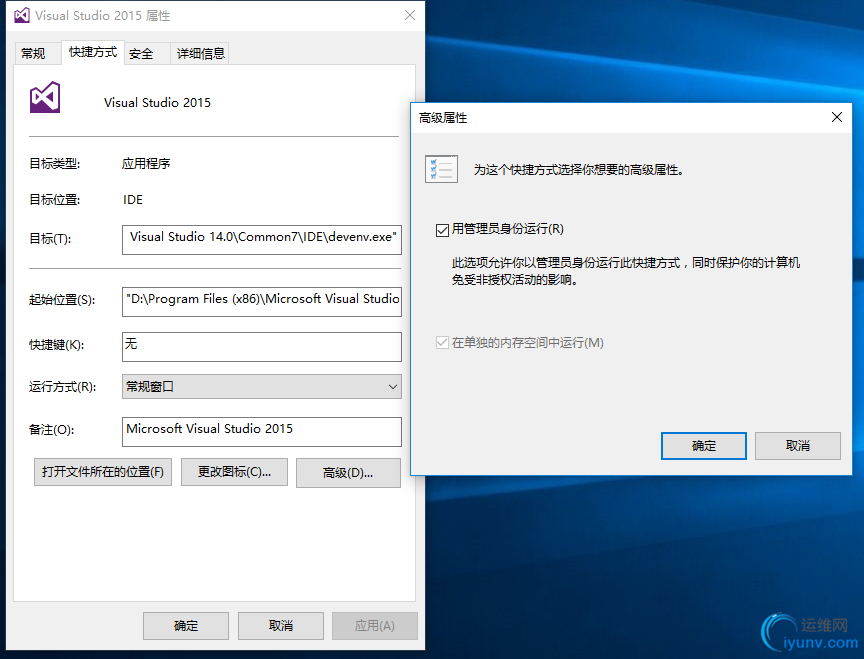Click the advanced properties checklist icon

click(x=441, y=169)
